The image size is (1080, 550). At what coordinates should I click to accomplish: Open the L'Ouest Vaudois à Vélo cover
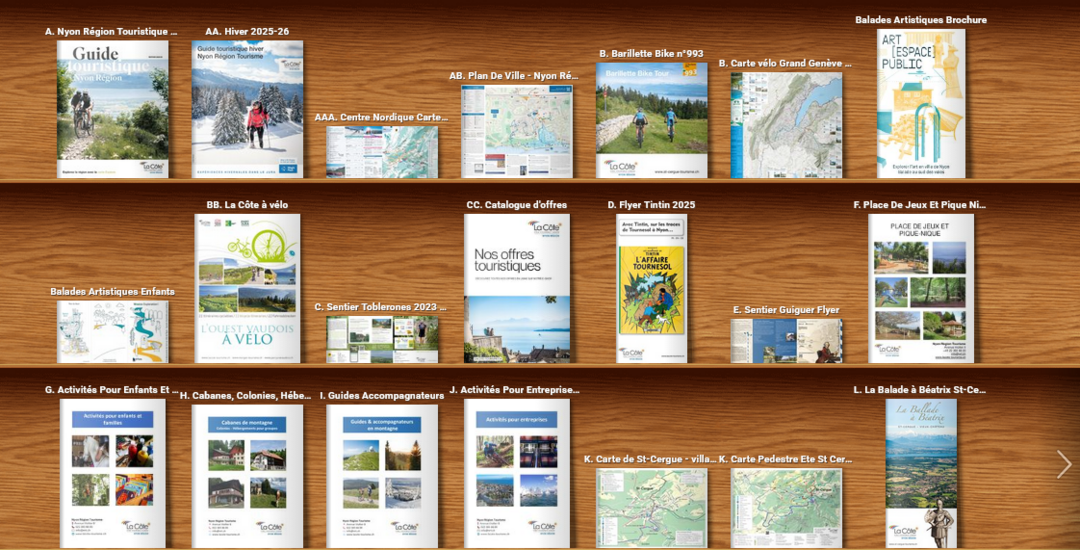247,288
